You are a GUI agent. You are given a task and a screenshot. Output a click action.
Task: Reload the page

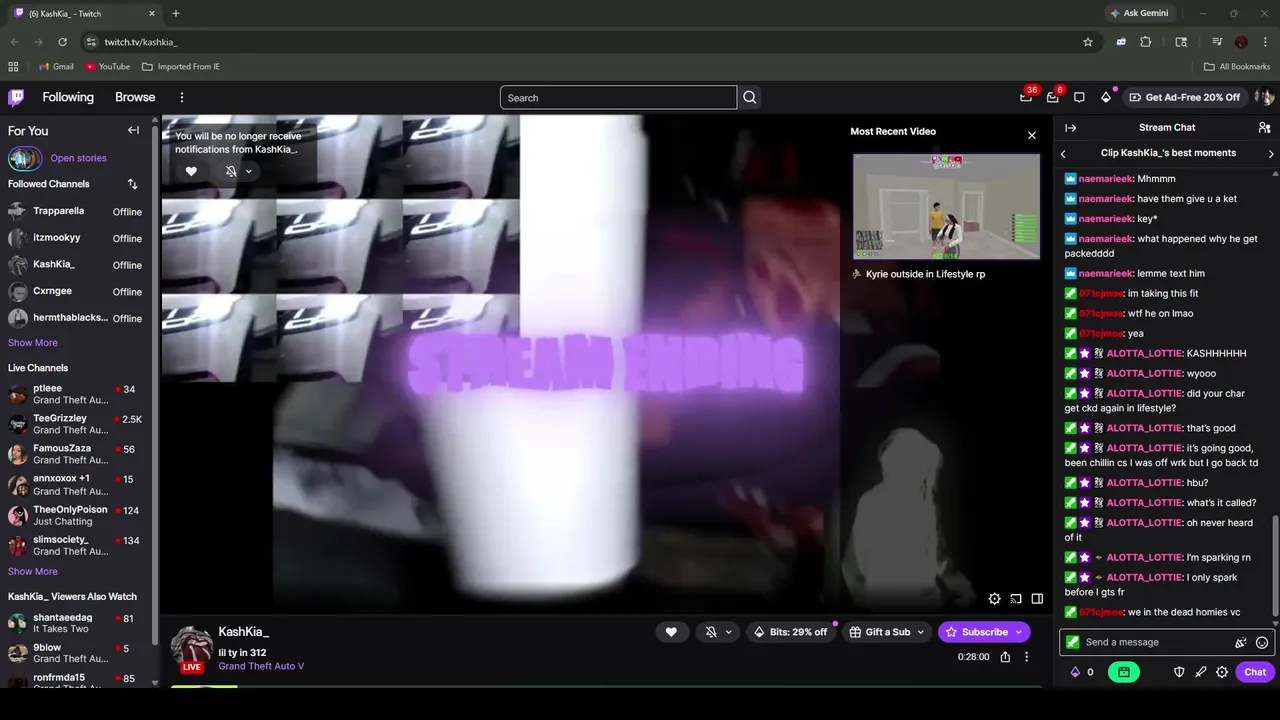[62, 42]
